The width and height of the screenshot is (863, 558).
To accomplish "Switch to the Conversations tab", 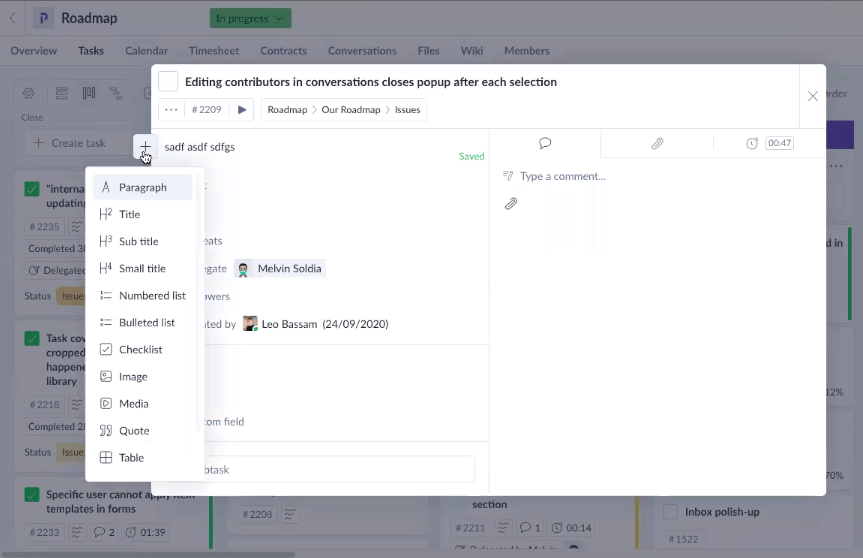I will pyautogui.click(x=362, y=51).
